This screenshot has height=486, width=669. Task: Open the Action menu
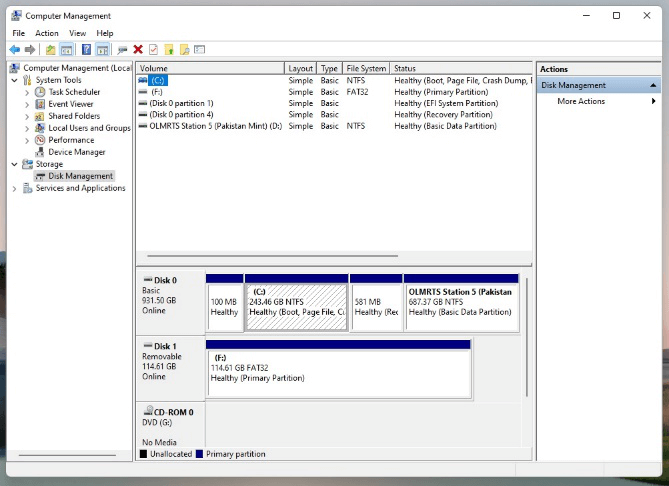pyautogui.click(x=47, y=33)
